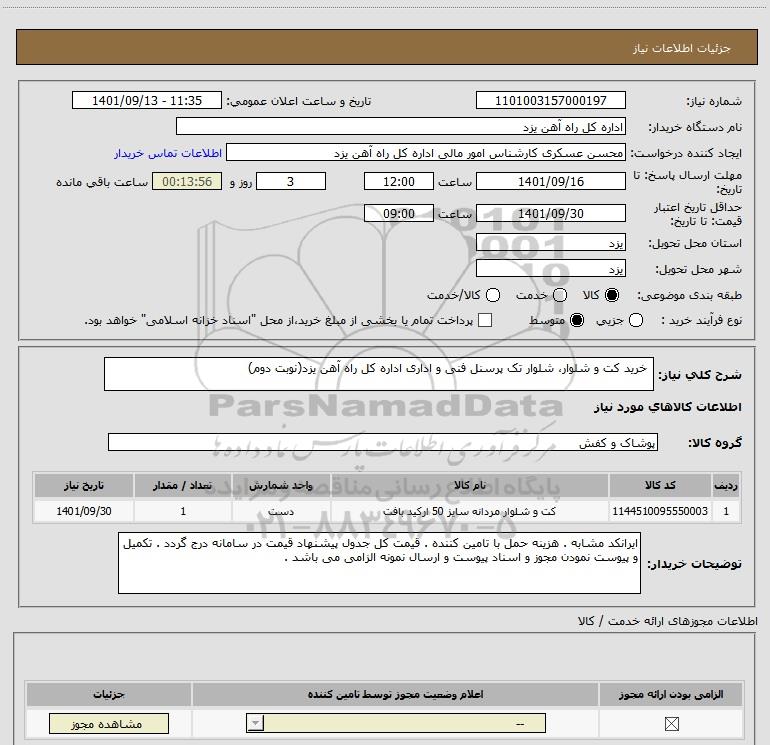
Task: Click delivery province field یزد
Action: pyautogui.click(x=550, y=243)
